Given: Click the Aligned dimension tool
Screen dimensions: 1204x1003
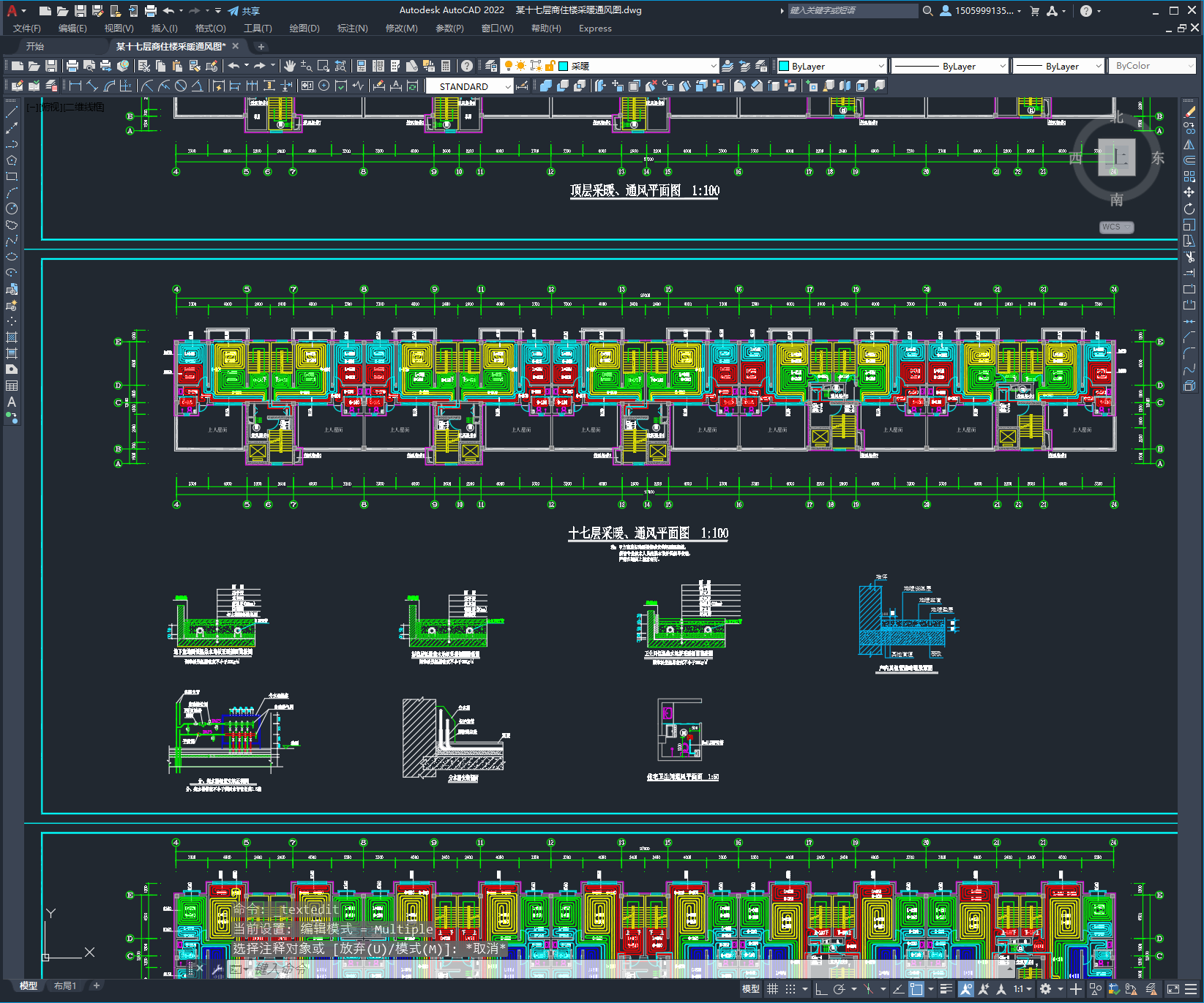Looking at the screenshot, I should pyautogui.click(x=92, y=86).
